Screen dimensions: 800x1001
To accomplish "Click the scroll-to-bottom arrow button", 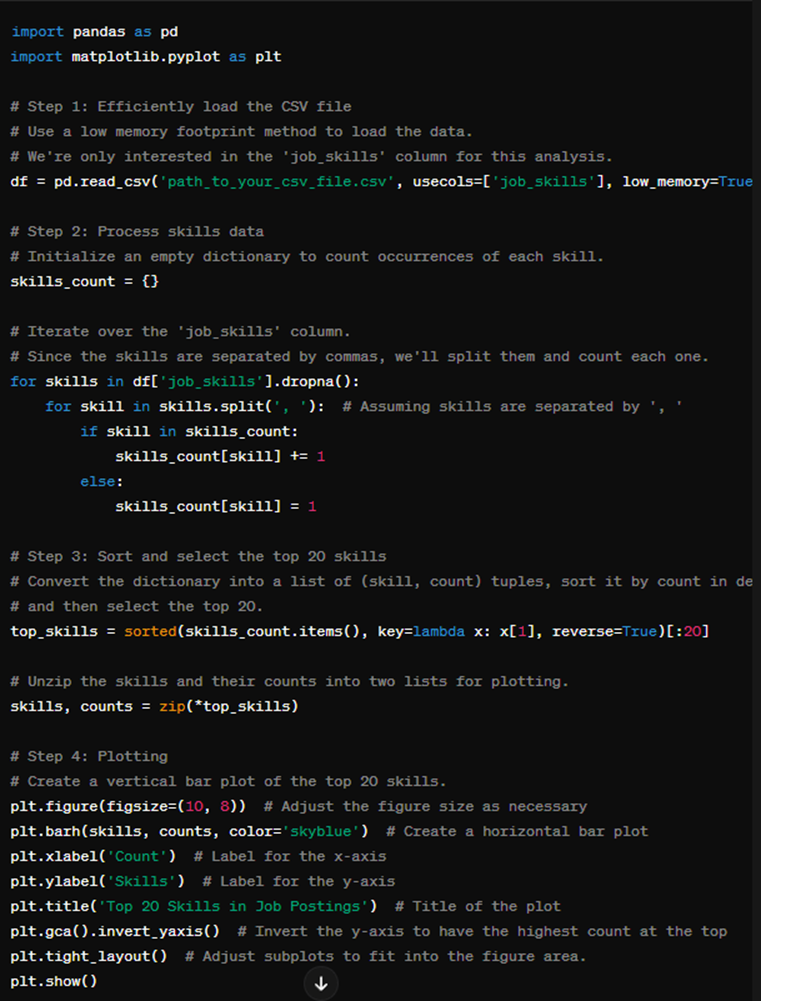I will click(x=321, y=984).
